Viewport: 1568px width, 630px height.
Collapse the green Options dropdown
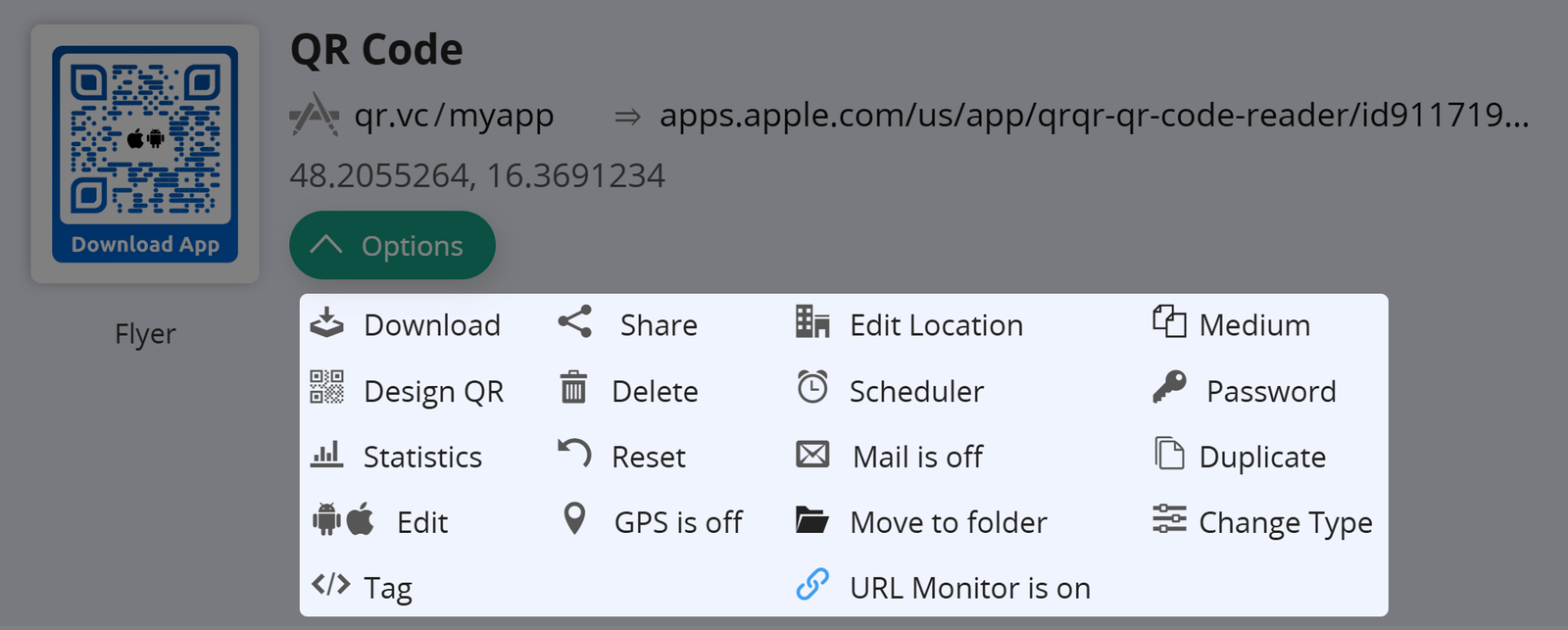pyautogui.click(x=392, y=245)
